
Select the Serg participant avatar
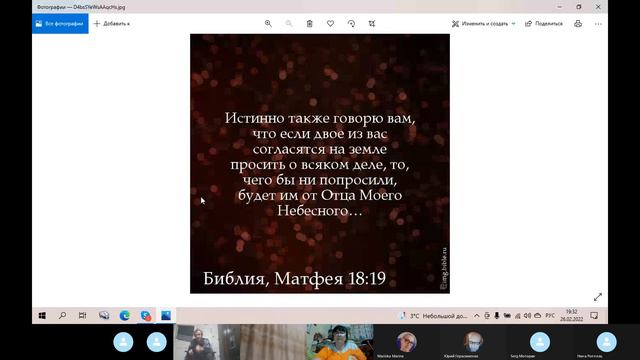pyautogui.click(x=540, y=342)
